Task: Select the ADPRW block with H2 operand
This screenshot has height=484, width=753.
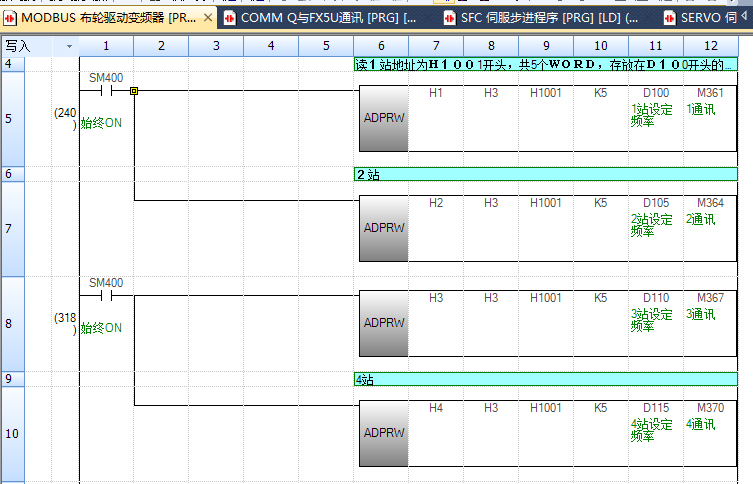Action: point(383,227)
